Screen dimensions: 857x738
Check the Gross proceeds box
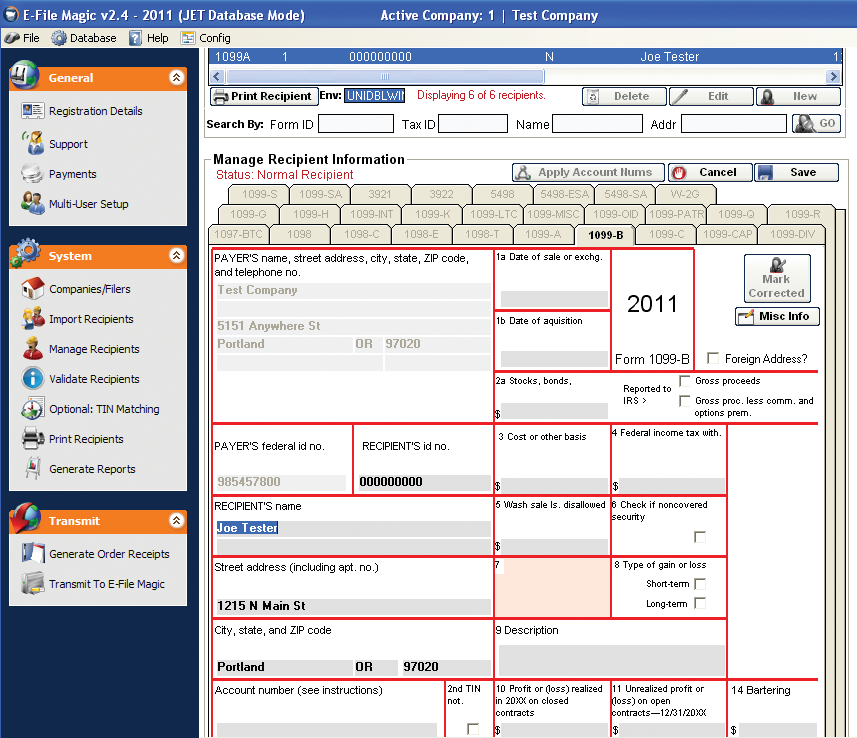tap(685, 381)
